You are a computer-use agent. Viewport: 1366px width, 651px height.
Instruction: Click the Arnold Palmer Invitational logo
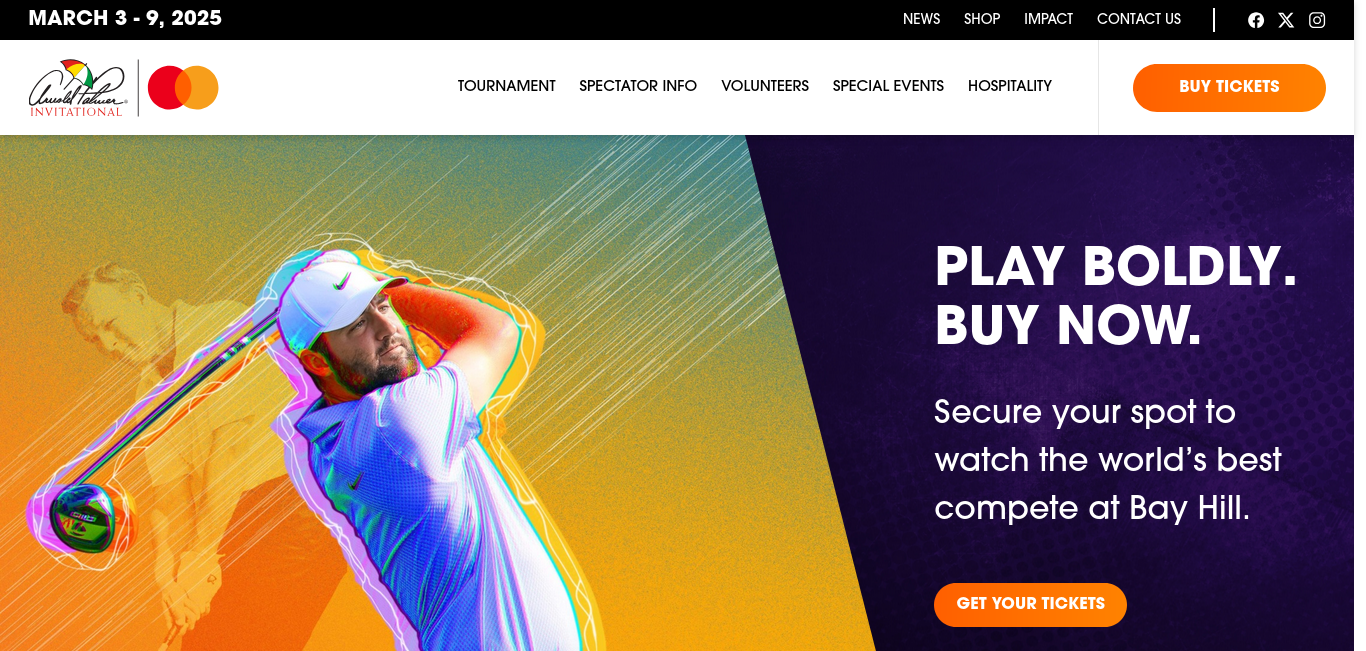pos(78,88)
